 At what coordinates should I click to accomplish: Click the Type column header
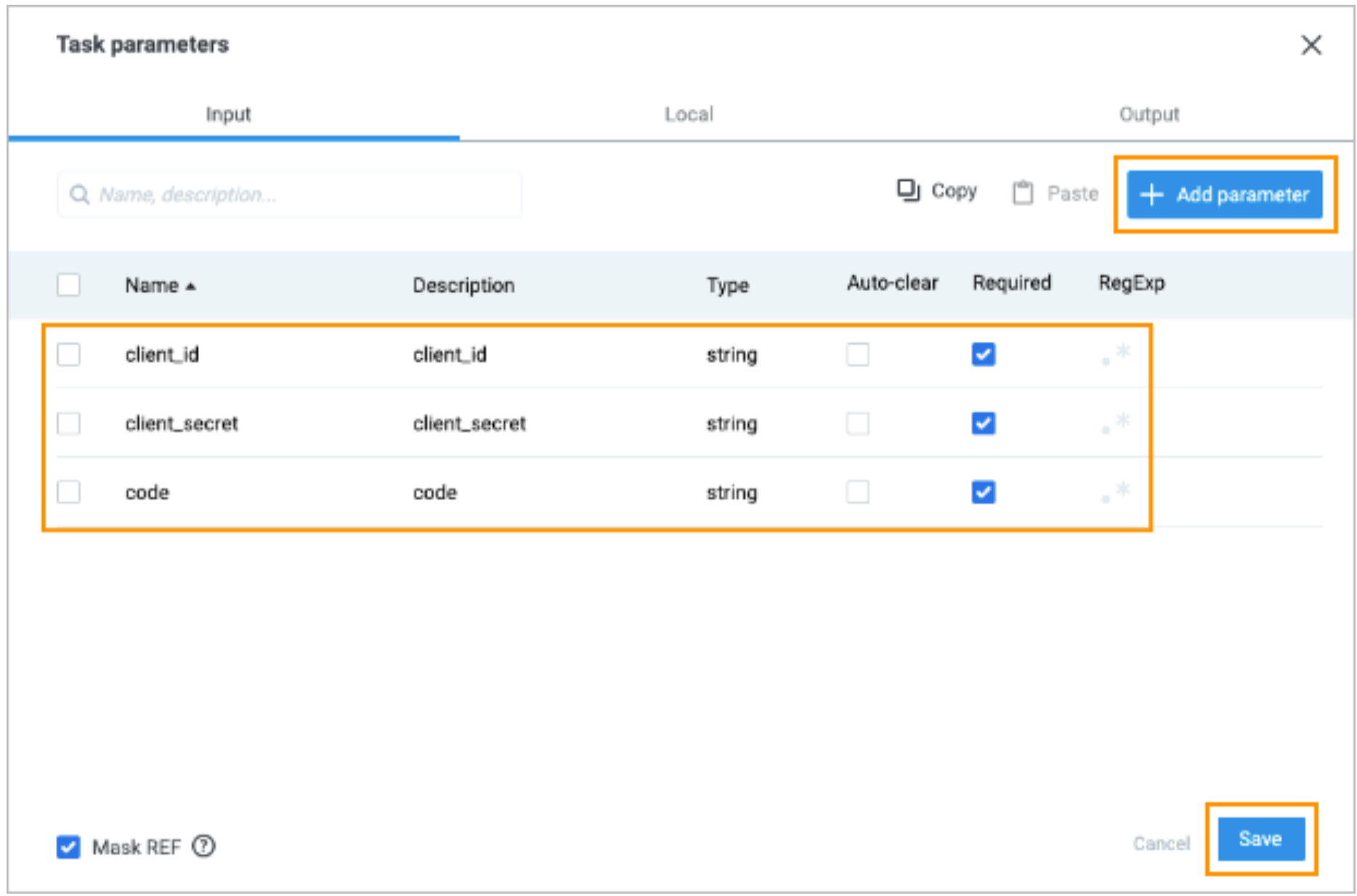(x=728, y=285)
